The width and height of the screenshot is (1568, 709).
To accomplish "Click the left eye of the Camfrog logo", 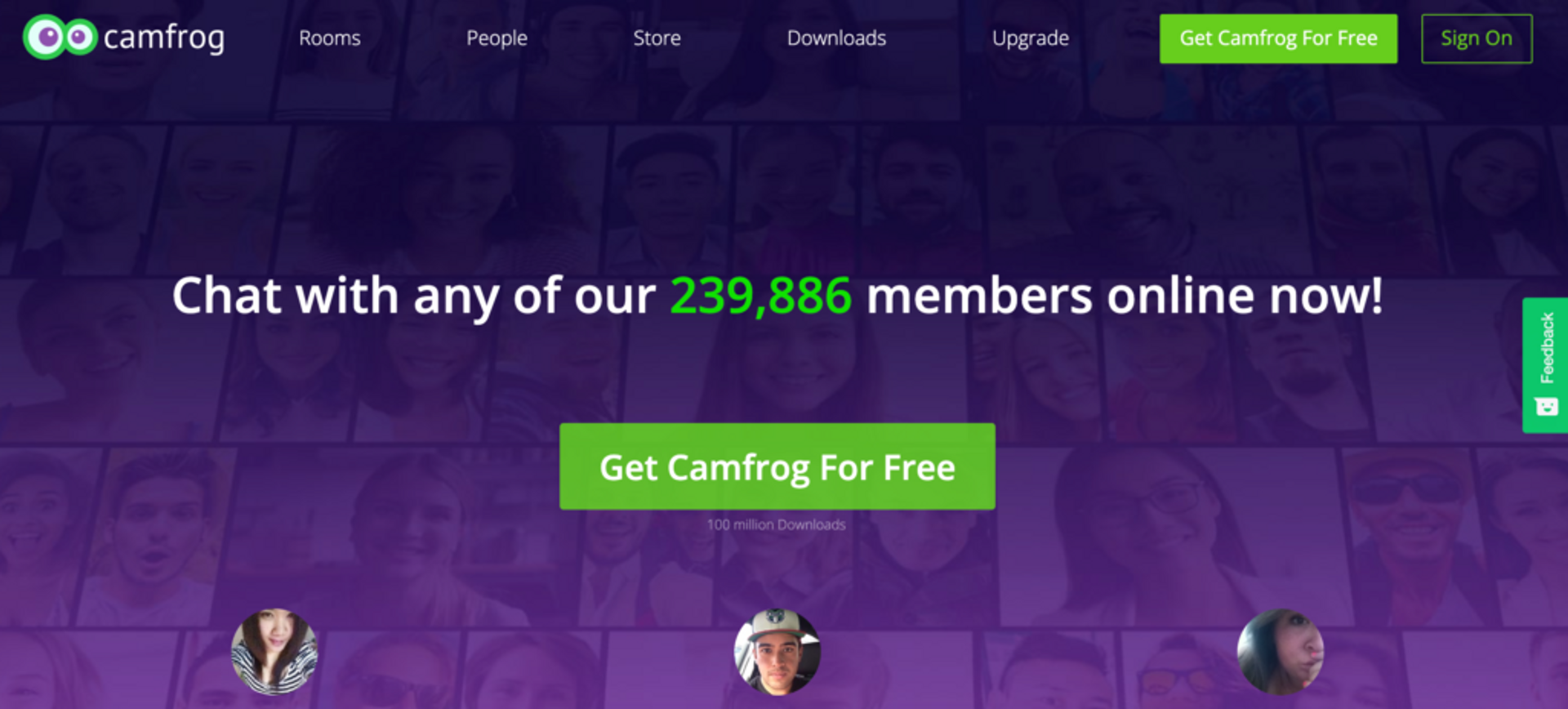I will tap(46, 37).
